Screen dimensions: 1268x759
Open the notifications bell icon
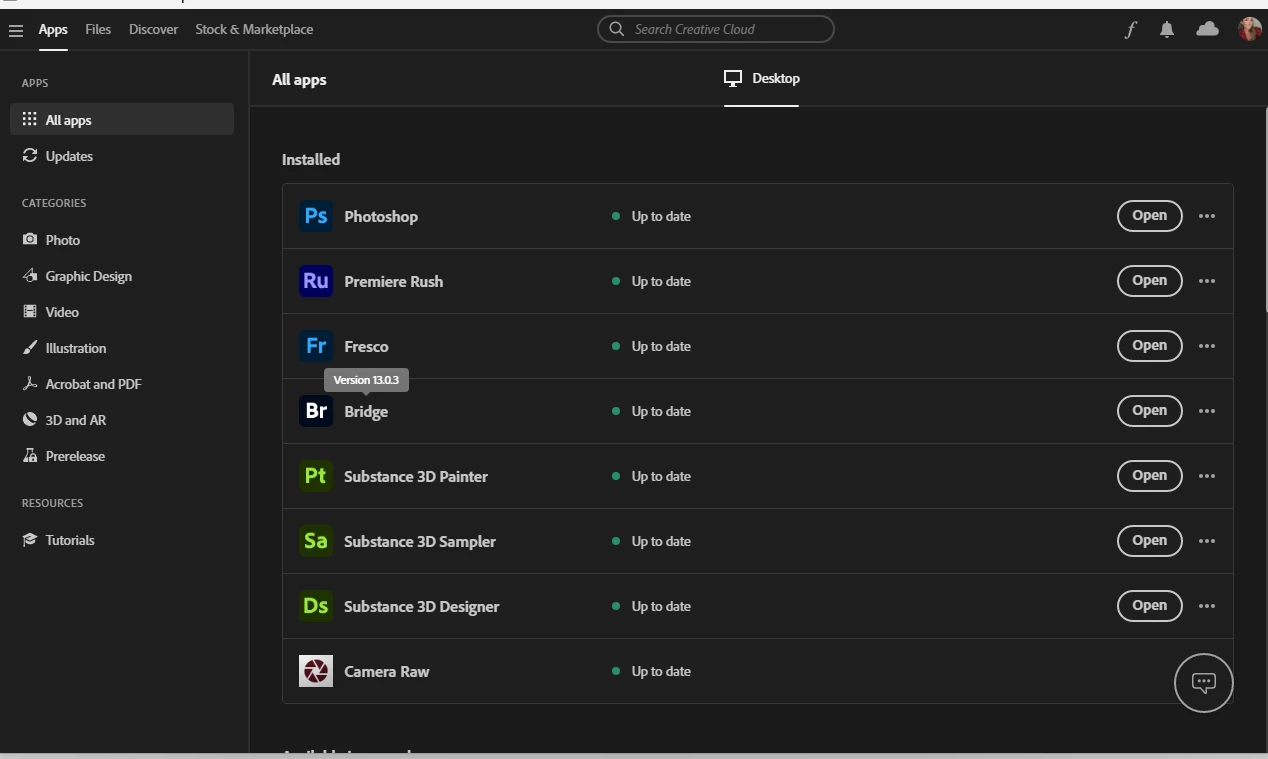1167,29
